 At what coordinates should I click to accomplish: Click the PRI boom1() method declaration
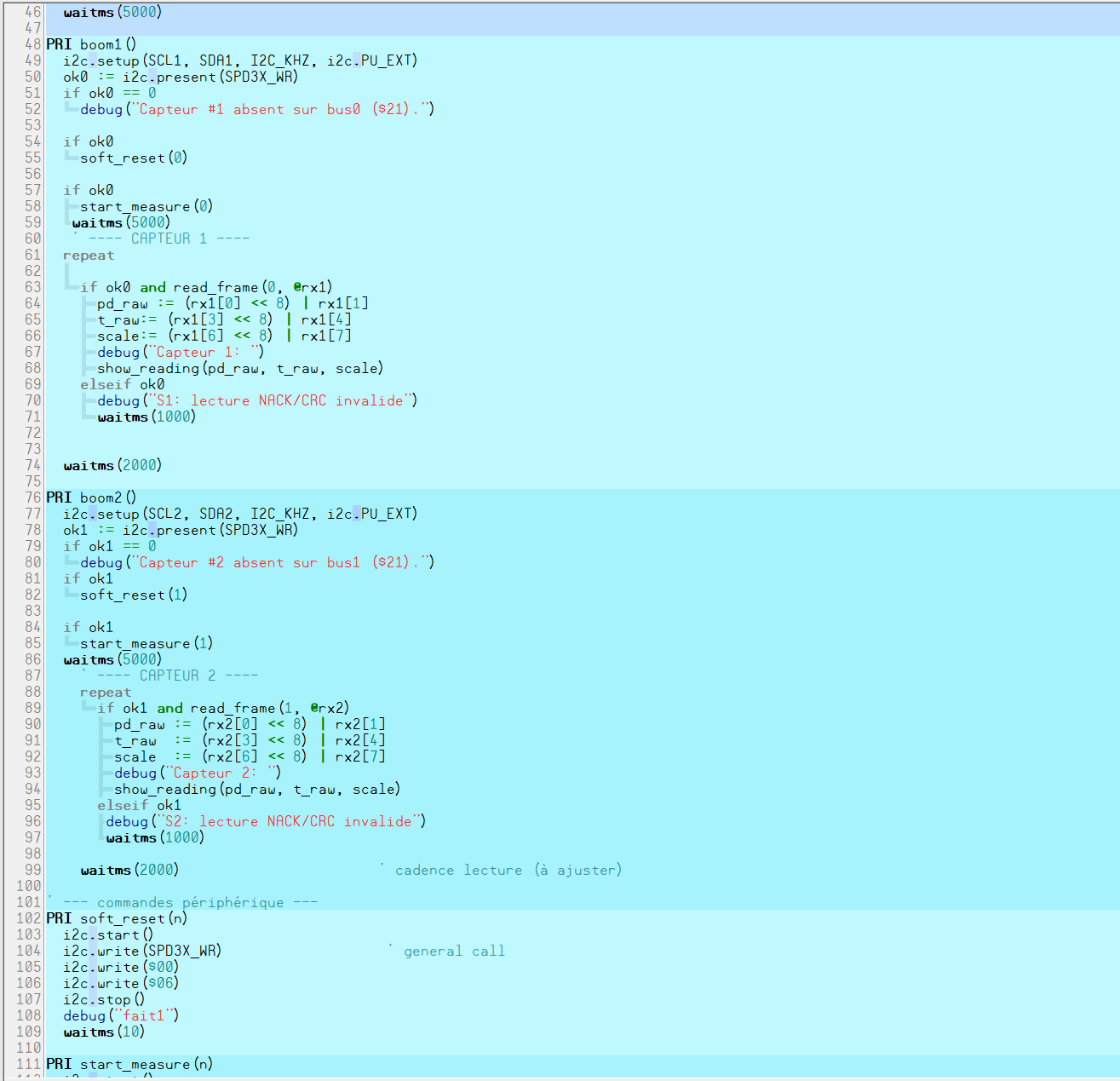coord(91,44)
